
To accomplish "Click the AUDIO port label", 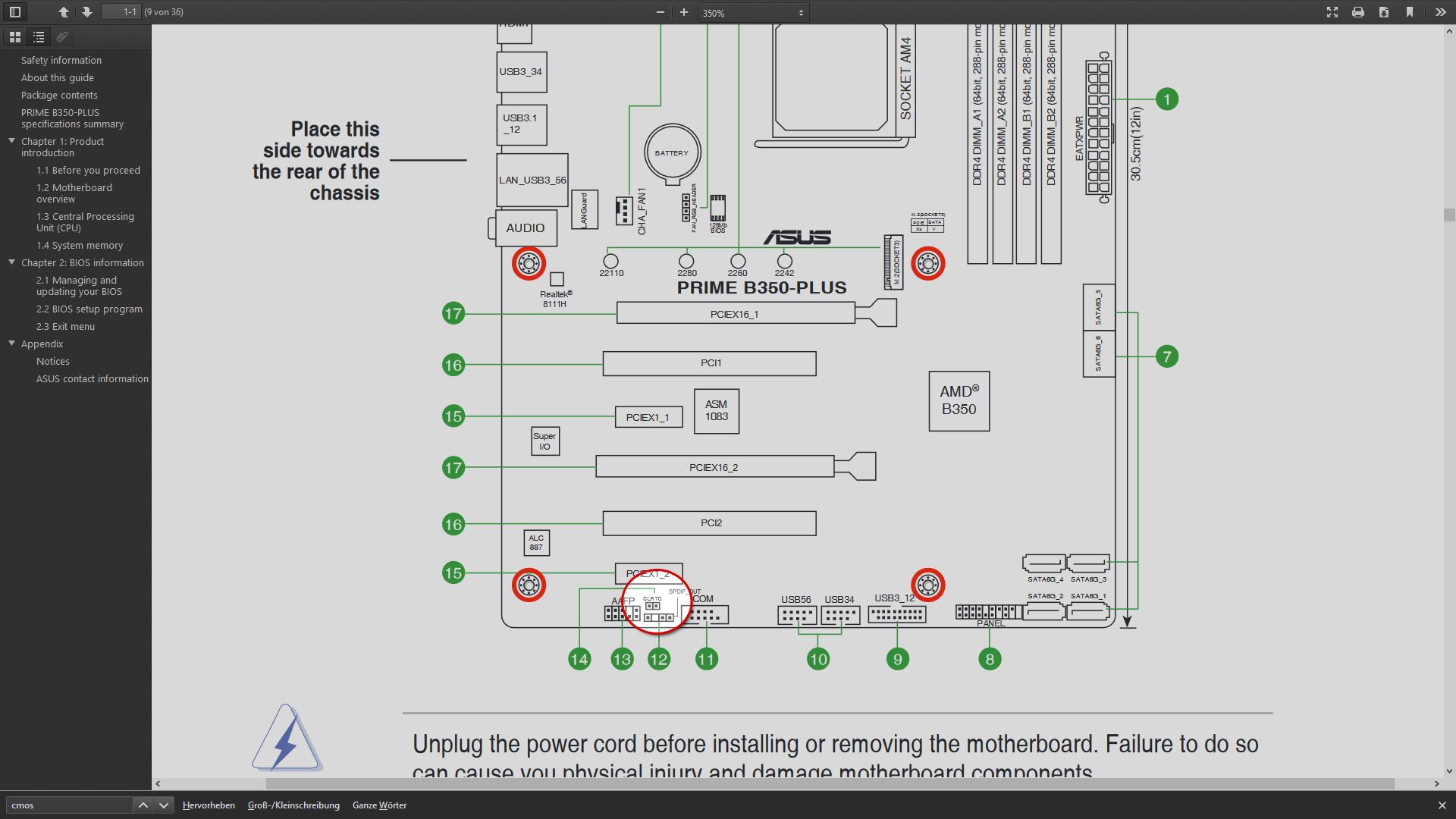I will coord(526,227).
